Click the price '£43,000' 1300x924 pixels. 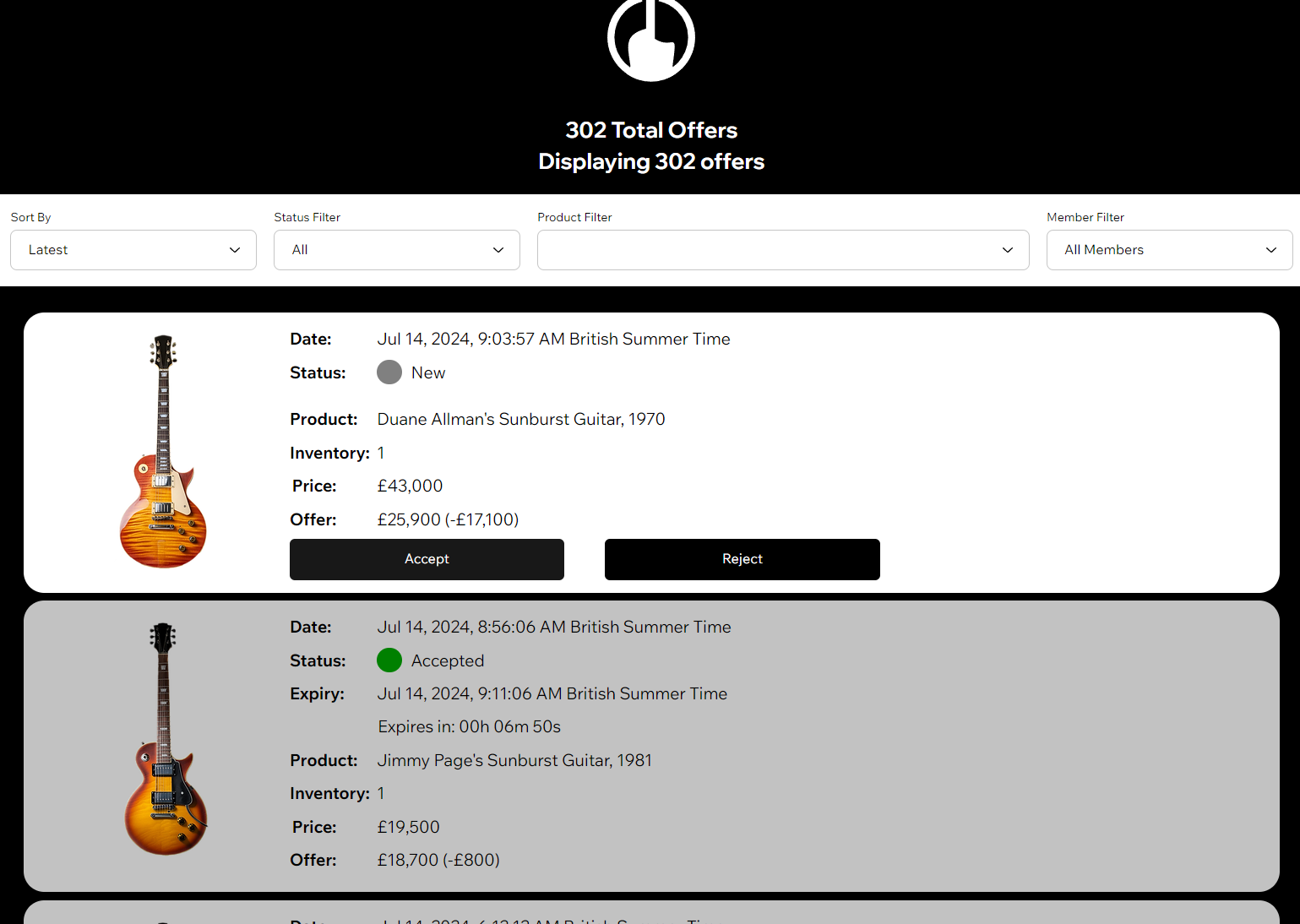click(x=410, y=486)
